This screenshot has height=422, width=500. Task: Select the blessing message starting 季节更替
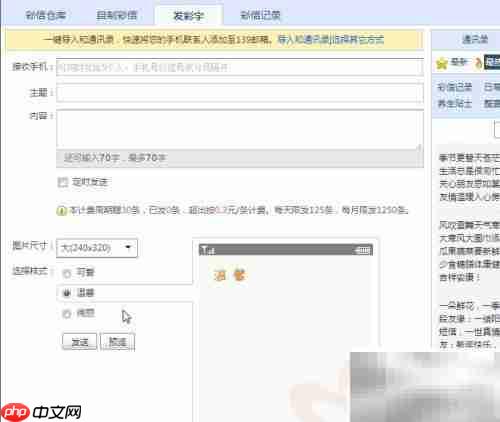(x=469, y=177)
